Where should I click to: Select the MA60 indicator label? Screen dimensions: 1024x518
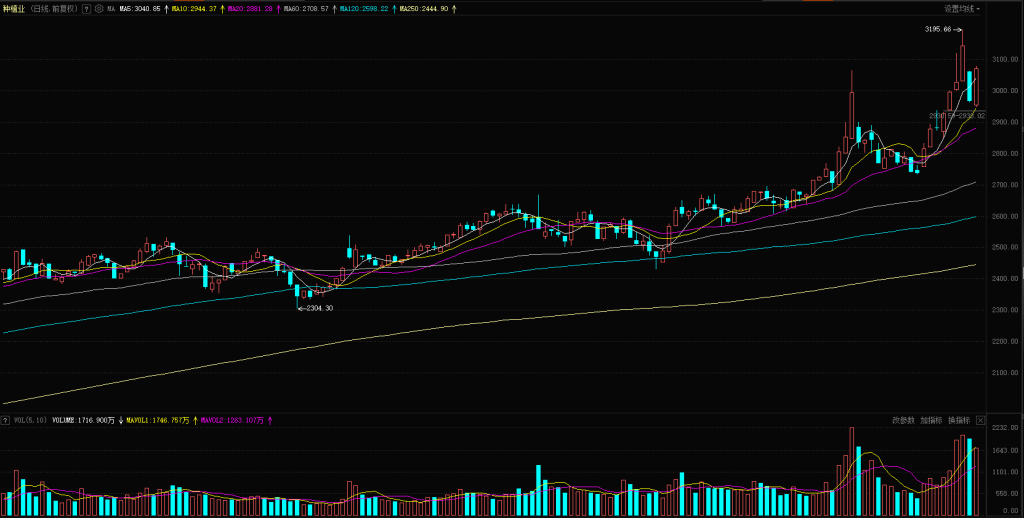(x=306, y=8)
